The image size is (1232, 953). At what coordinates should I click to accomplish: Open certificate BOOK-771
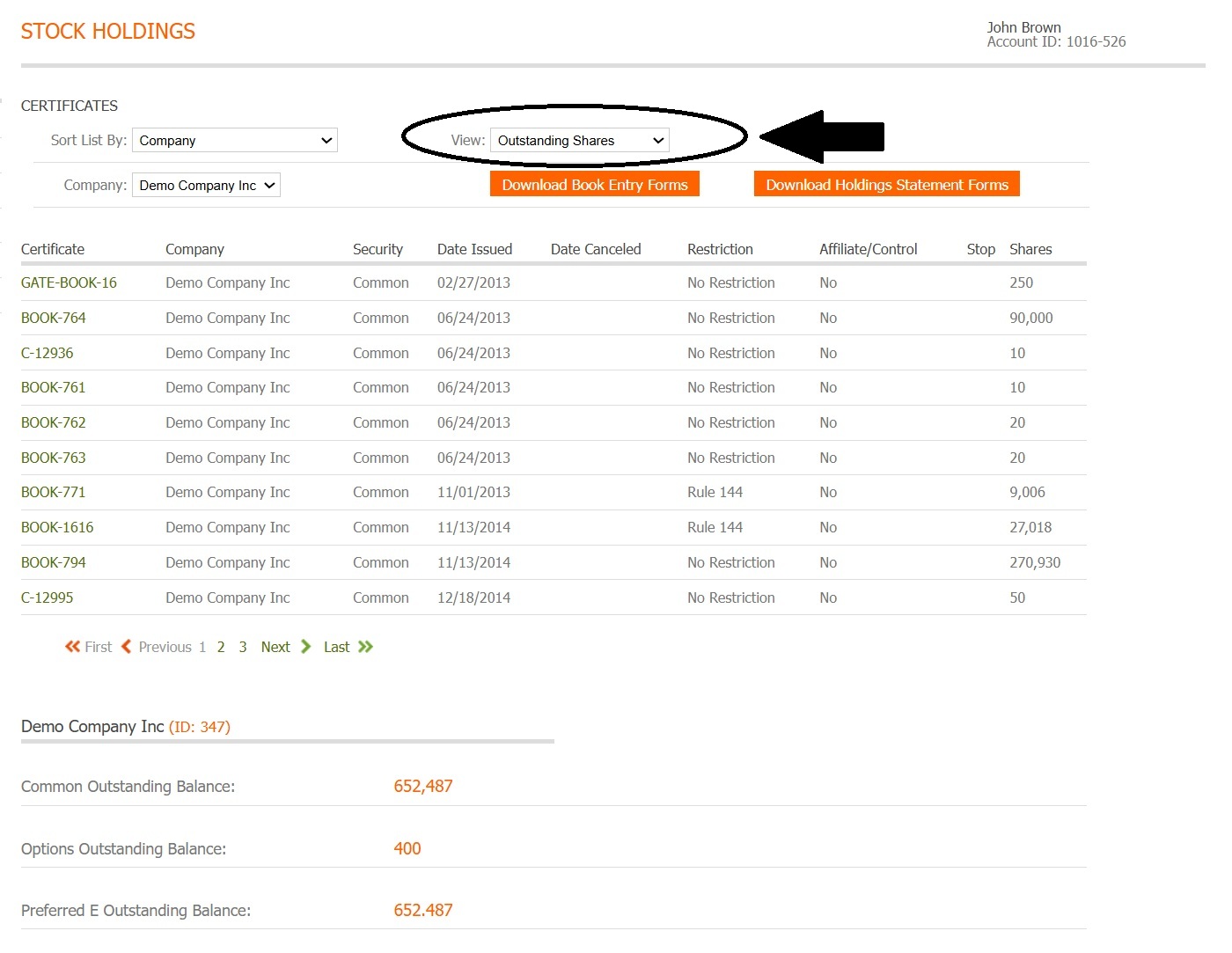click(x=54, y=493)
